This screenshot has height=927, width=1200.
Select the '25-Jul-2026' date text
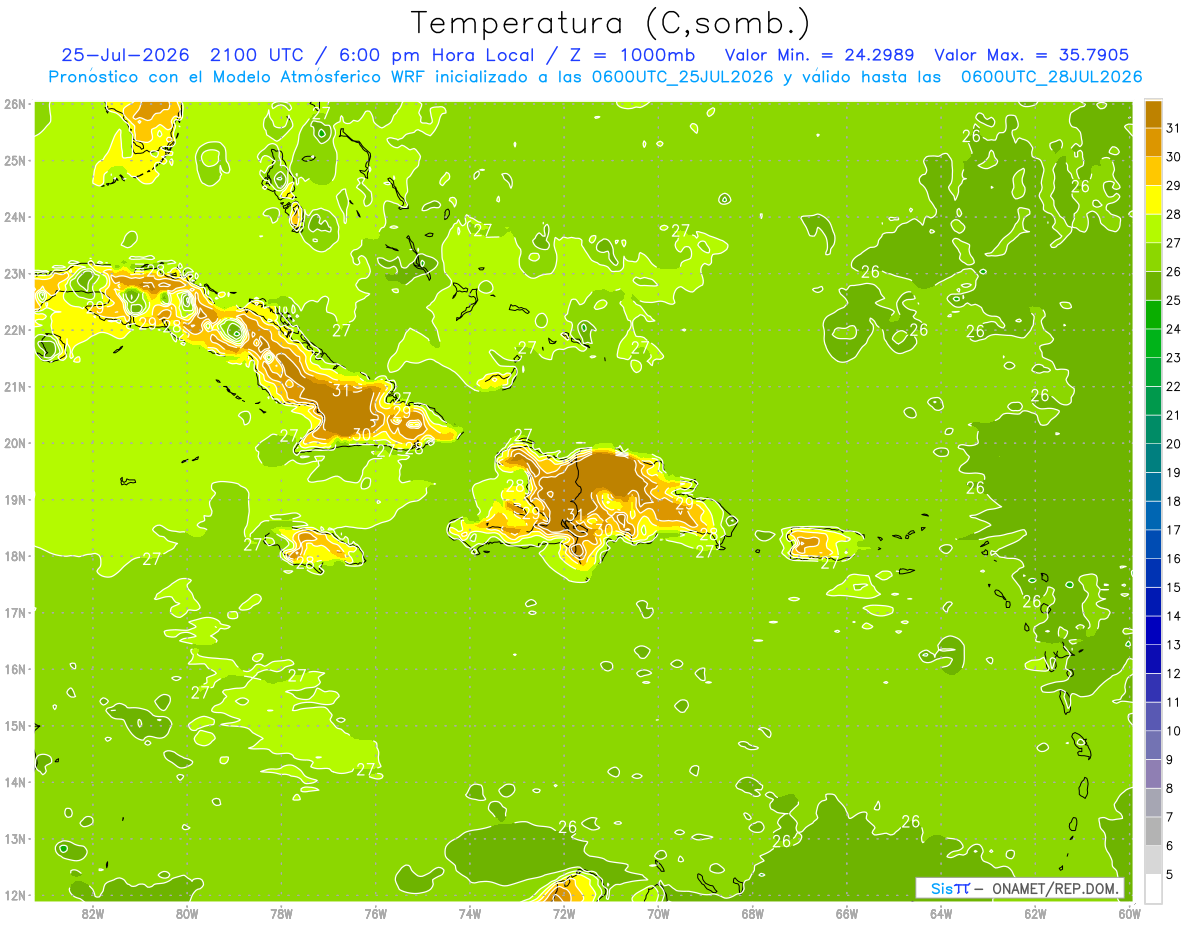tap(127, 55)
